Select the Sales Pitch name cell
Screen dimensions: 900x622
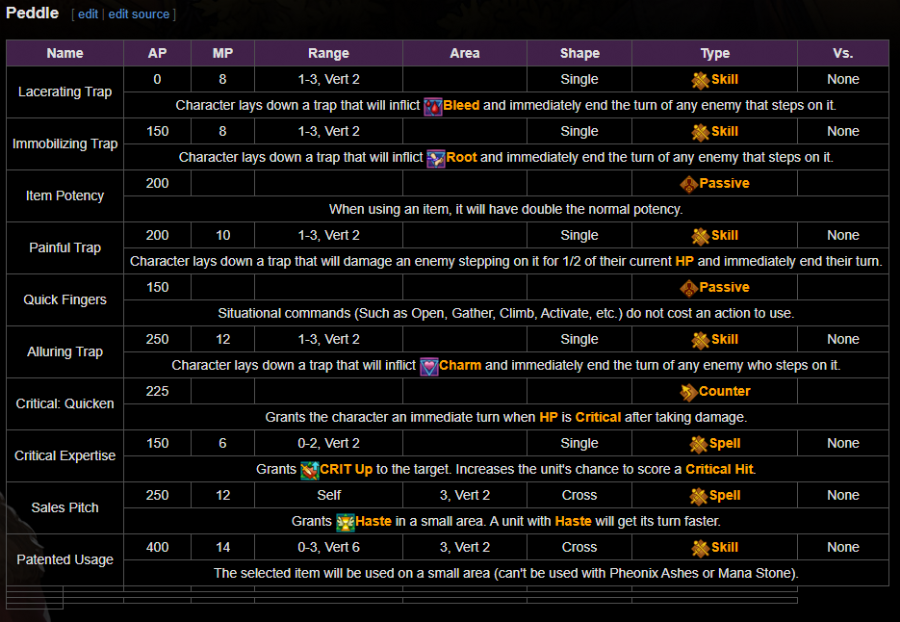(x=65, y=508)
